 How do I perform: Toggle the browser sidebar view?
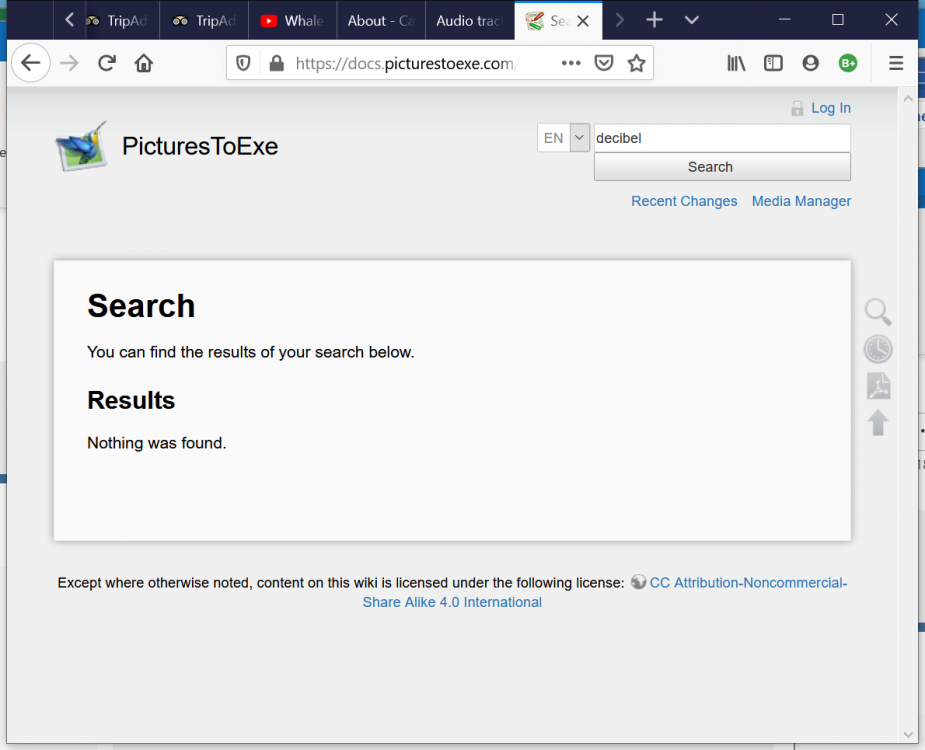pyautogui.click(x=773, y=64)
